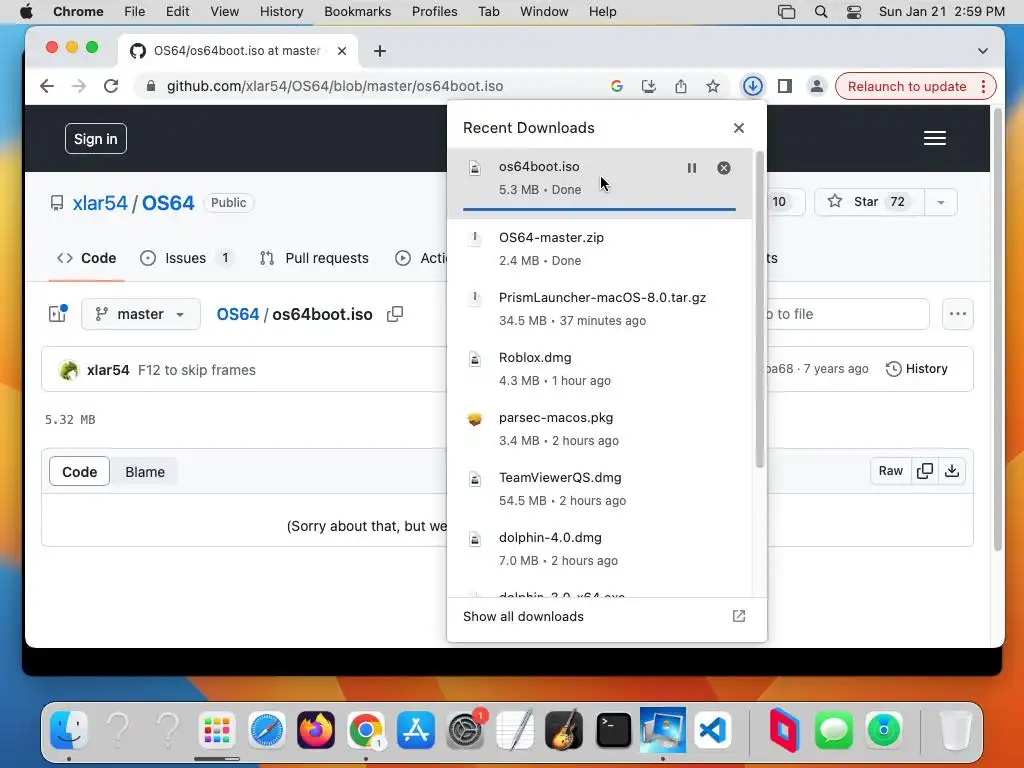The height and width of the screenshot is (768, 1024).
Task: Click the Raw button
Action: [890, 471]
